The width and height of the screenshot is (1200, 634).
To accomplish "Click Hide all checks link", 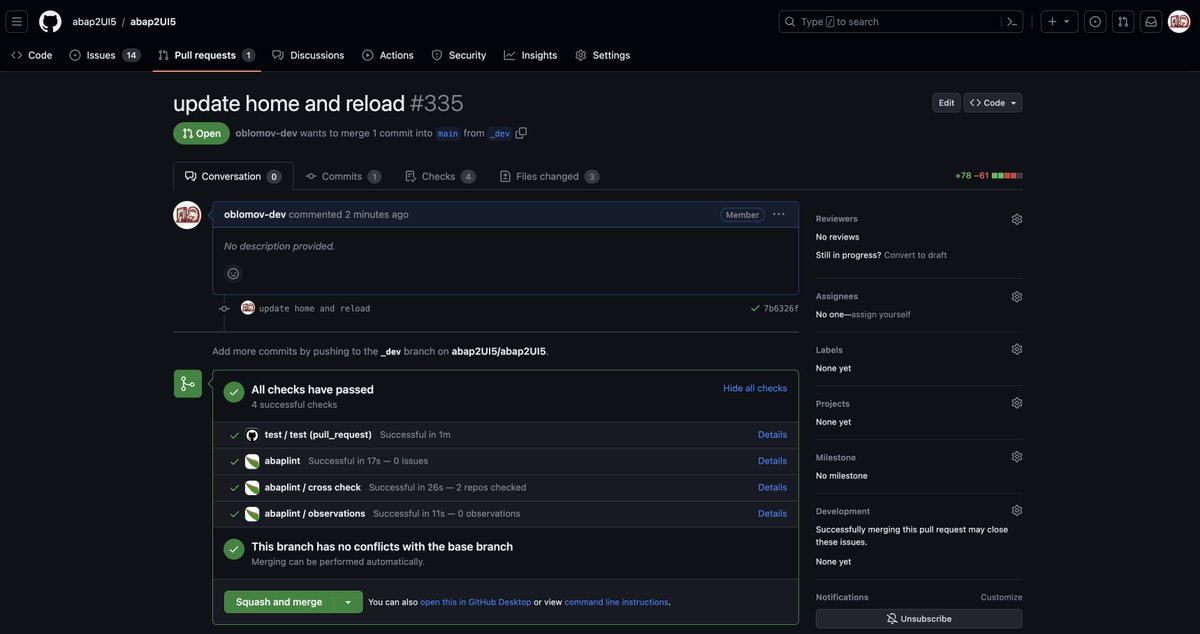I will pos(755,388).
